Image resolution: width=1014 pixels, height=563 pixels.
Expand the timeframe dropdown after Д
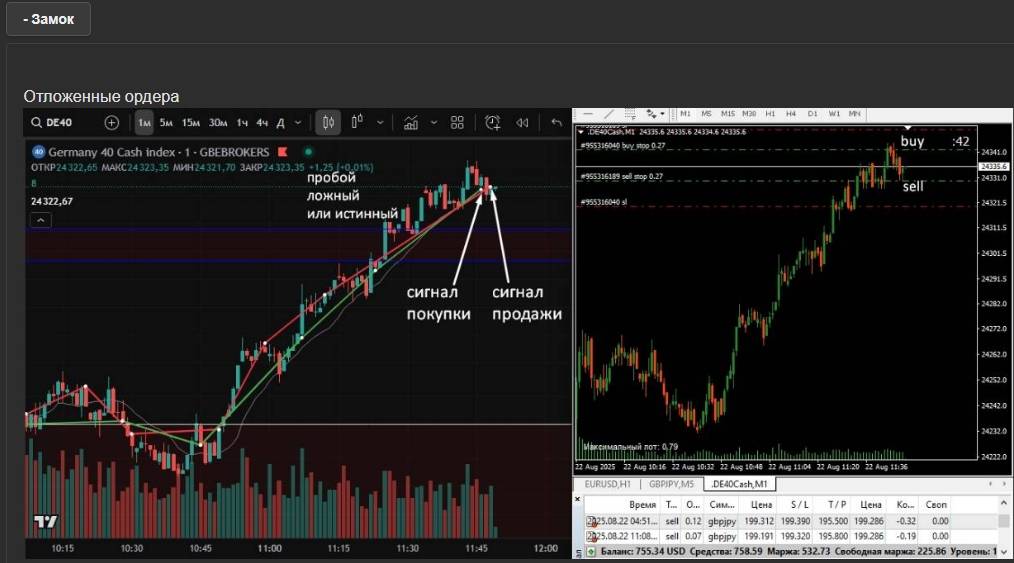(x=298, y=123)
